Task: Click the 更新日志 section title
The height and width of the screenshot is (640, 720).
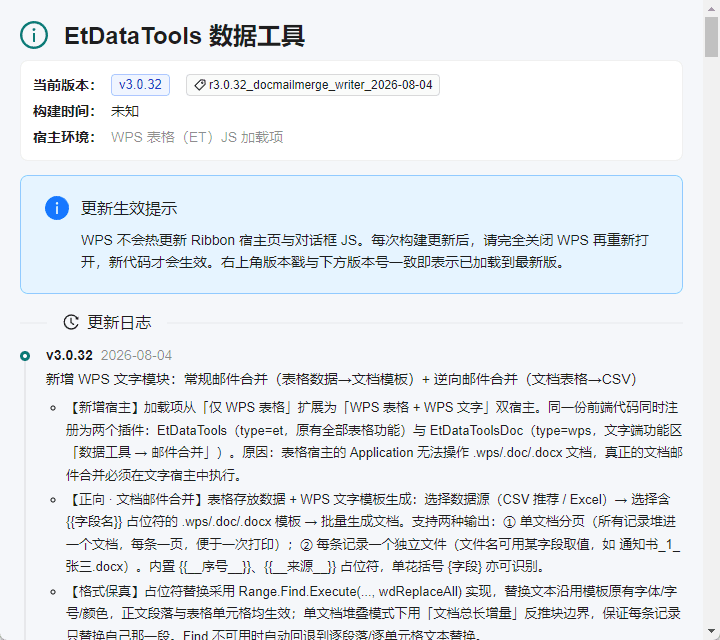Action: (x=119, y=322)
